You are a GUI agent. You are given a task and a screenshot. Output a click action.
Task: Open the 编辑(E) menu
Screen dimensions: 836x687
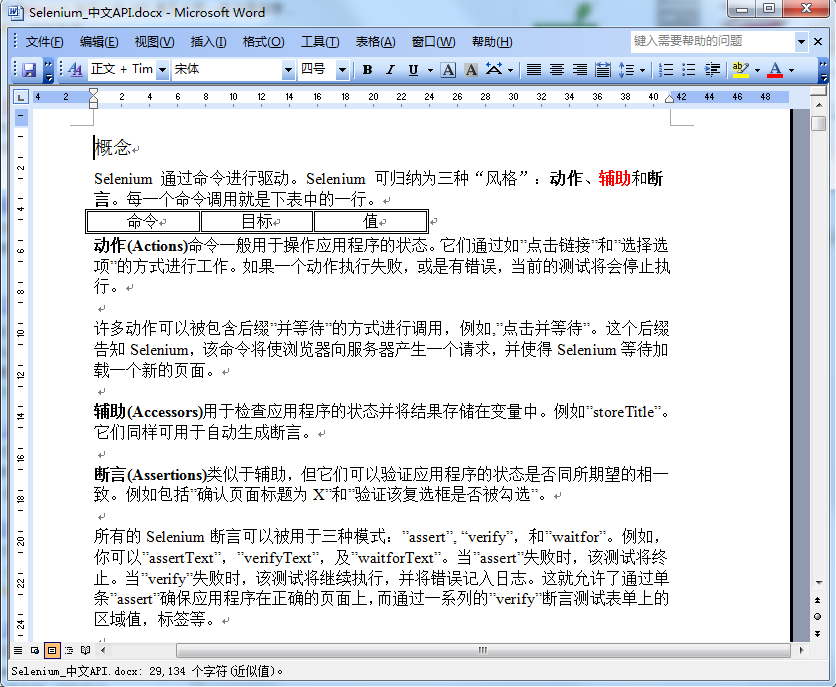click(x=99, y=42)
